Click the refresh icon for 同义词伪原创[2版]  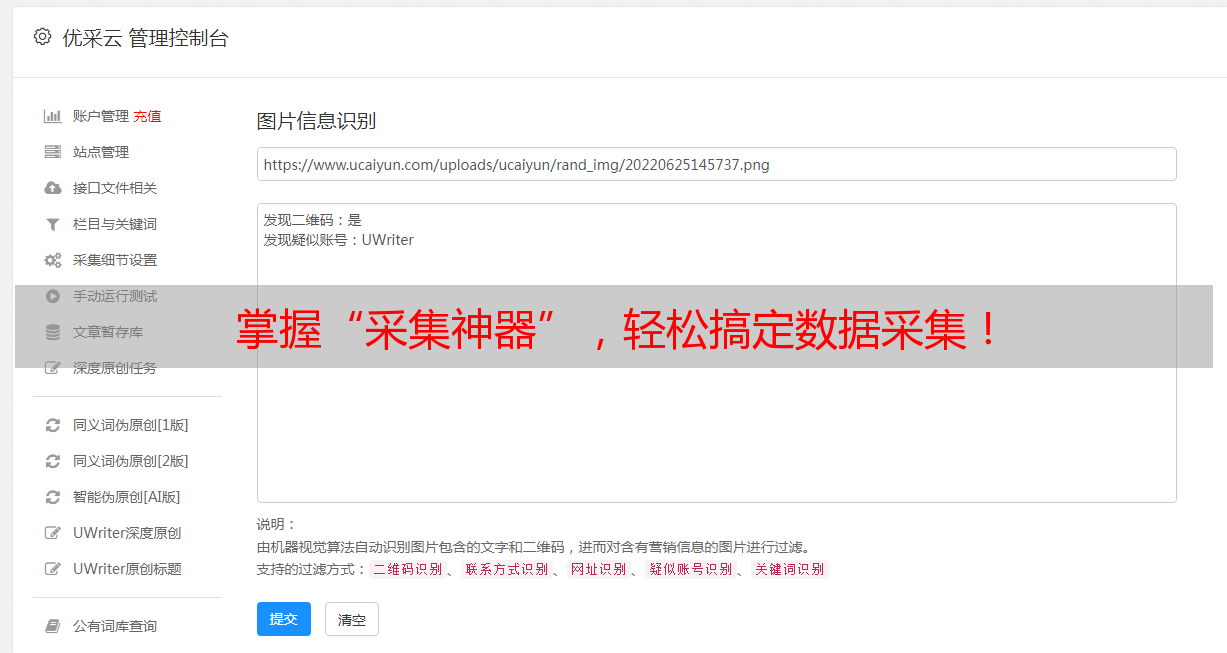(53, 461)
